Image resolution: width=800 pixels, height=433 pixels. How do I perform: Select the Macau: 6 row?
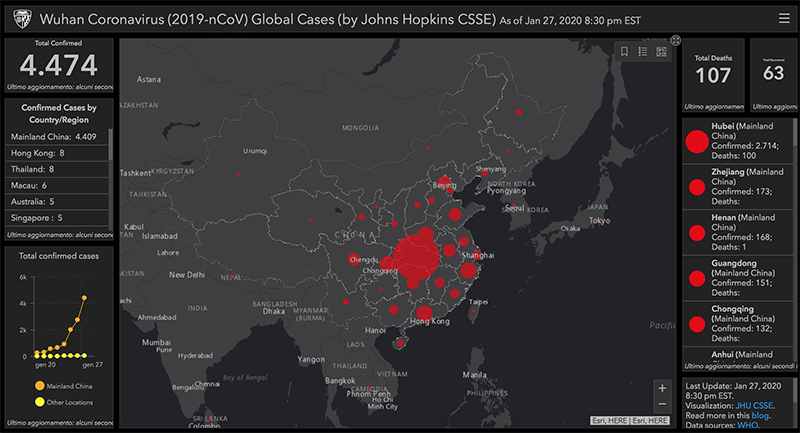(x=57, y=186)
